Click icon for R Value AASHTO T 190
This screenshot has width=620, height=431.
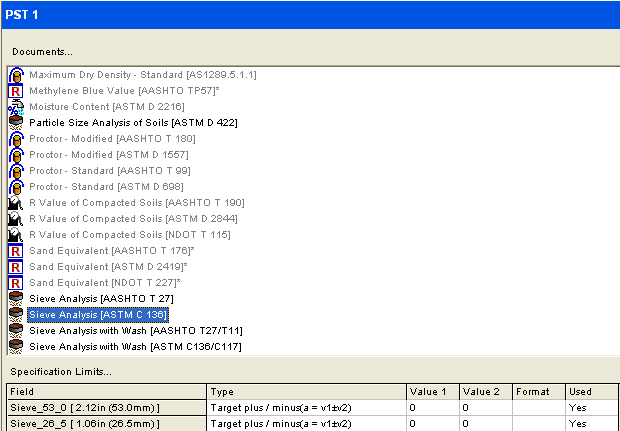tap(15, 203)
